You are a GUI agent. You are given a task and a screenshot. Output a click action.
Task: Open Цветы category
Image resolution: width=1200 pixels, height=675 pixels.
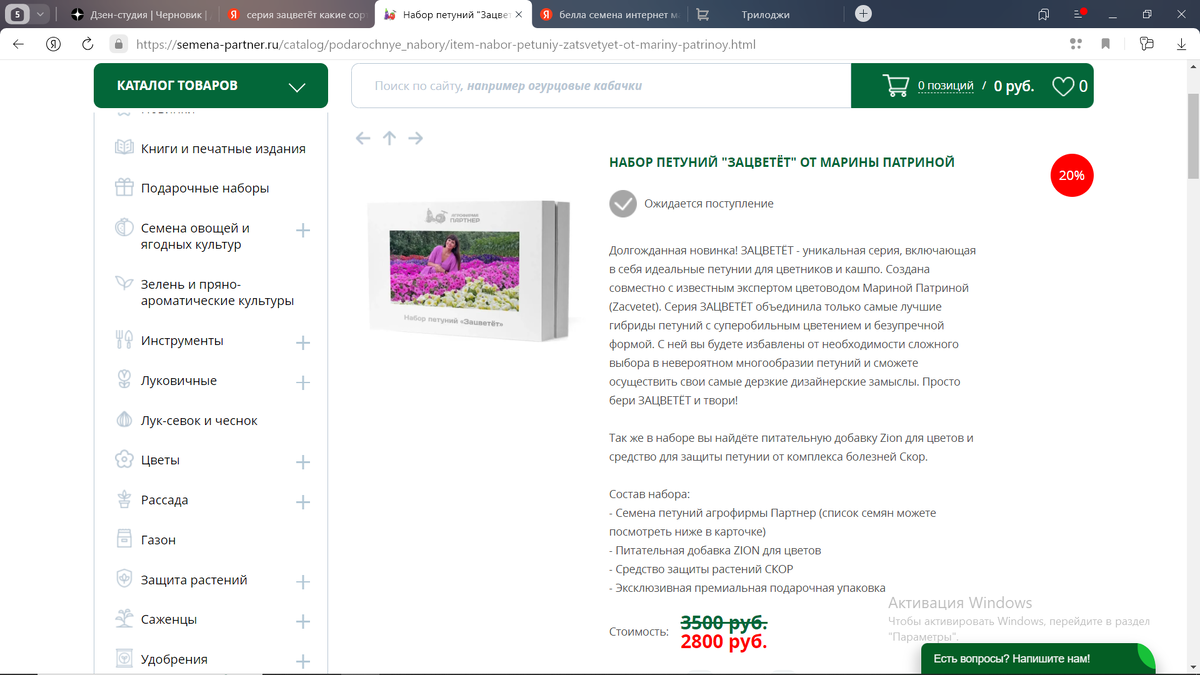[x=160, y=460]
